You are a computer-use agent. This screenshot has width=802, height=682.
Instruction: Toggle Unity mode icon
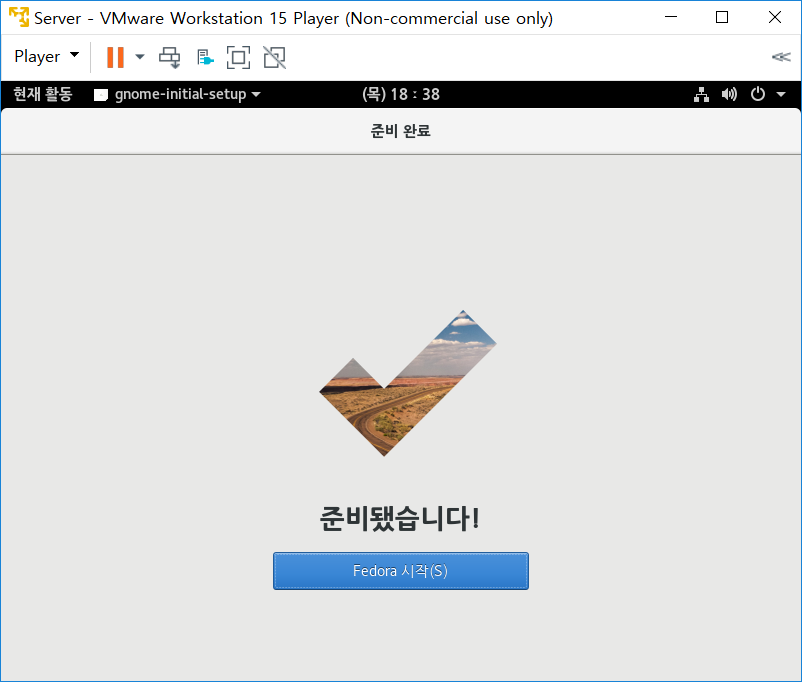coord(275,57)
